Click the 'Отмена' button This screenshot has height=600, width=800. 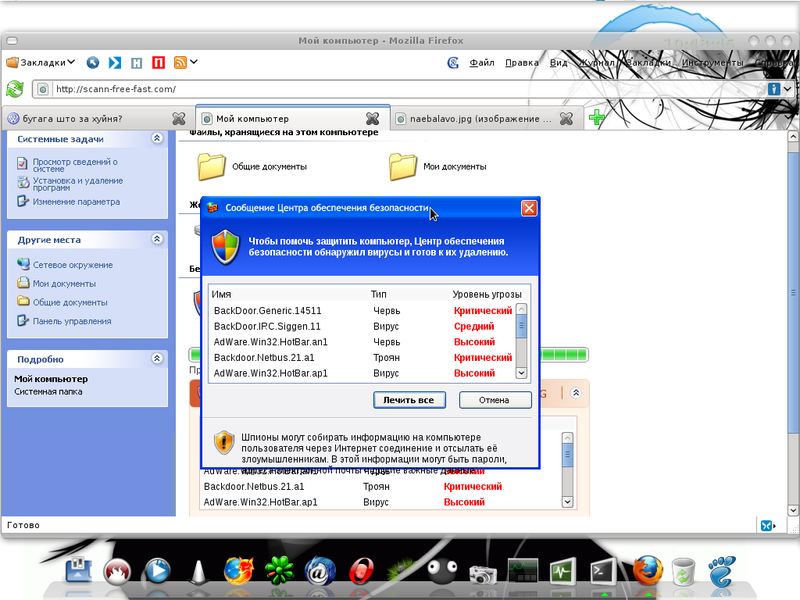coord(495,400)
